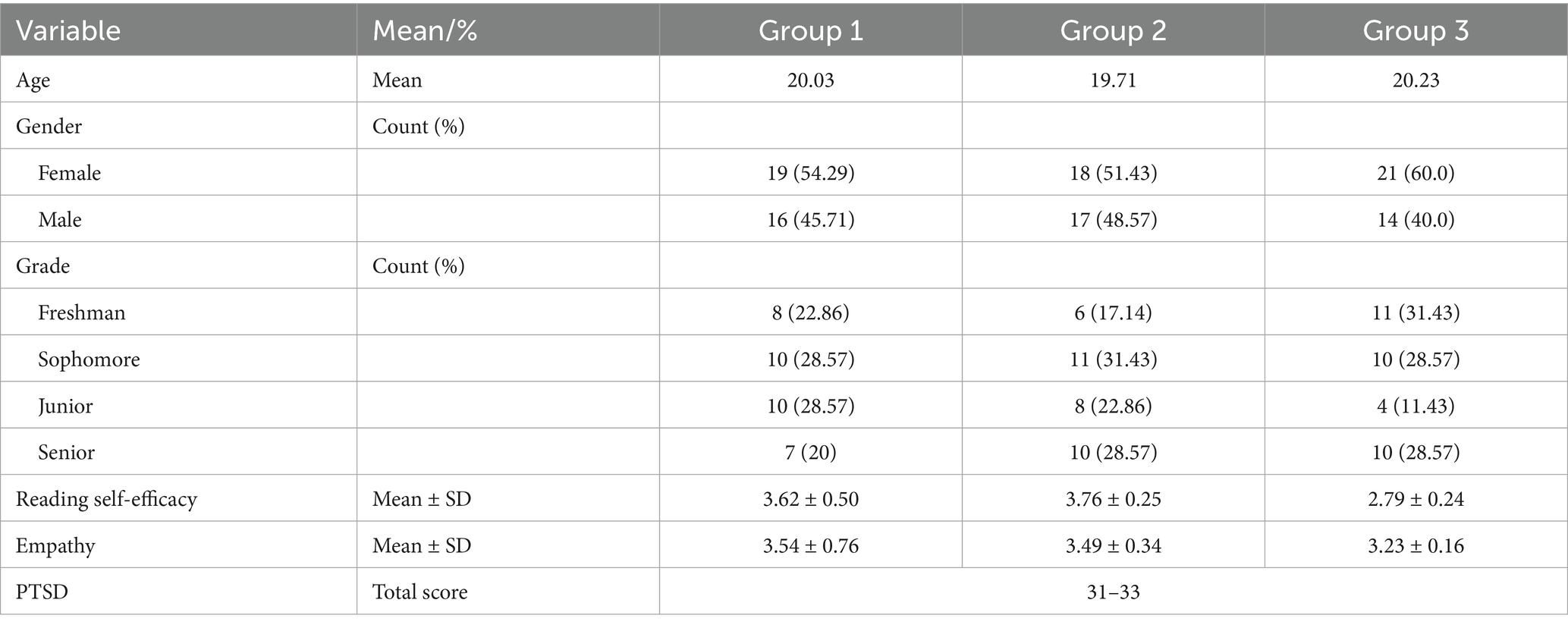This screenshot has height=628, width=1568.
Task: Click Senior count 7 (20)
Action: 810,453
